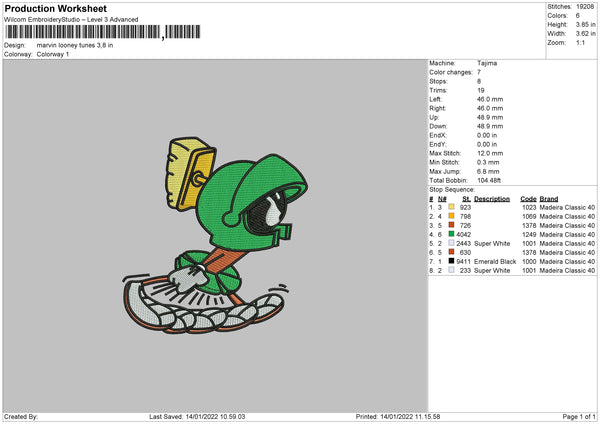Select "Emerald Black" description in stop 7
The image size is (600, 424).
[495, 261]
